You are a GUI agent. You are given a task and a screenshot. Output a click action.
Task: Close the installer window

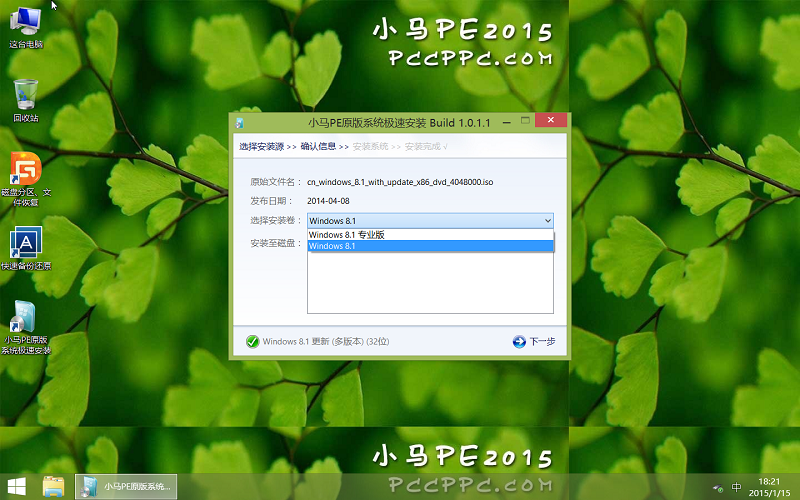(x=550, y=121)
